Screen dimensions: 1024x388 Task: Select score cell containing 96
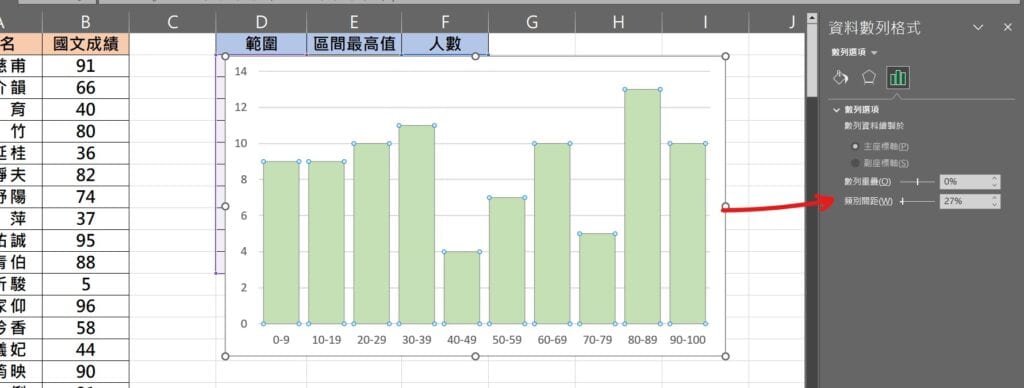86,306
